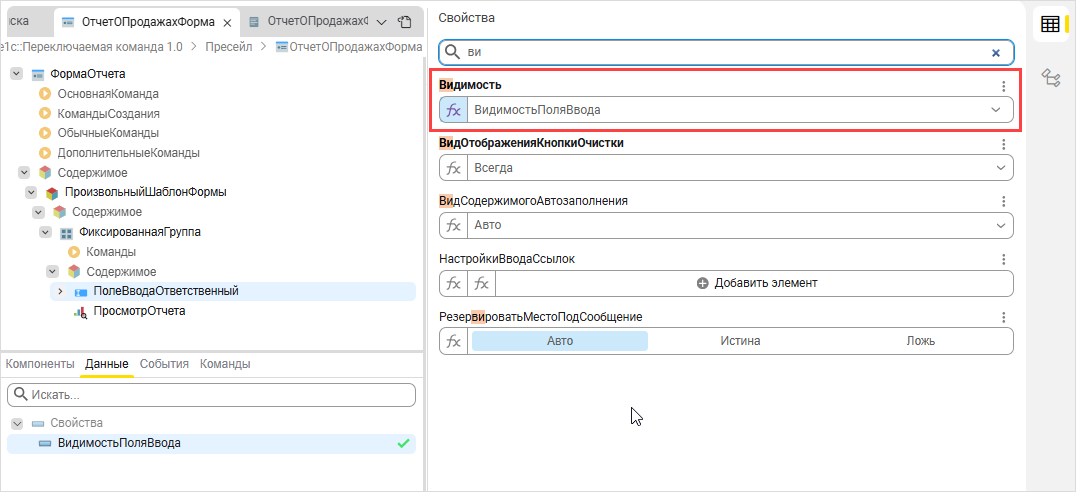Open the ВидСодержимогоАвтозаполнения dropdown set to Авто

tap(740, 225)
